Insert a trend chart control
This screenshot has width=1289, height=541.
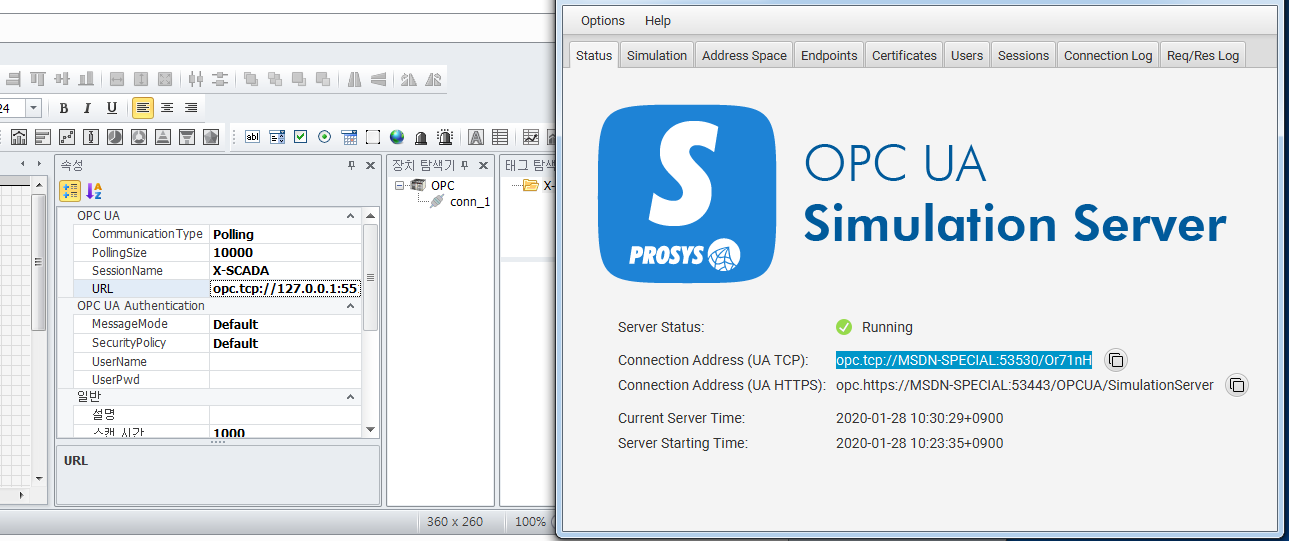(x=531, y=137)
